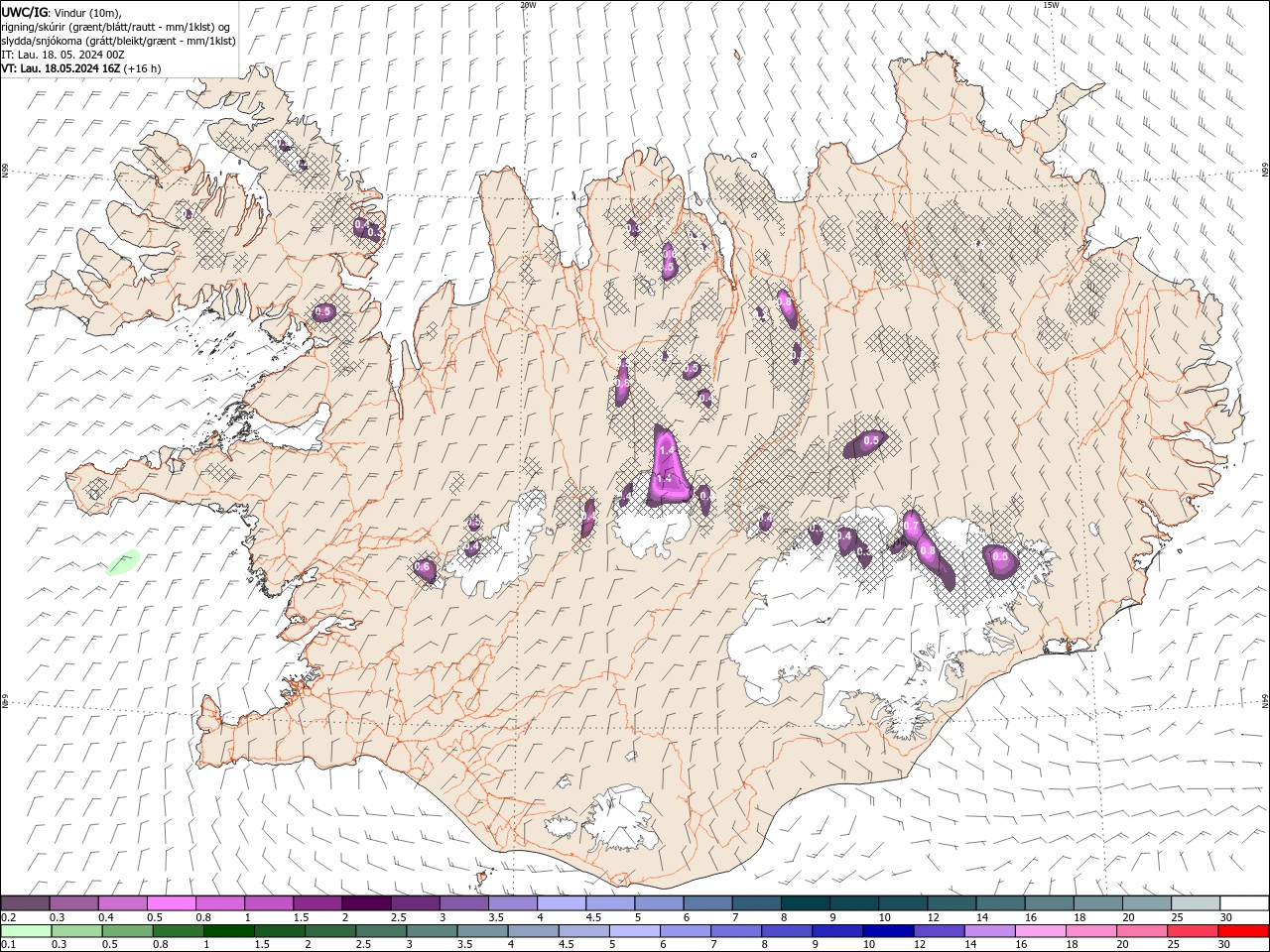Click the 'slydda/snjókoma' legend description line
This screenshot has height=952, width=1270.
pyautogui.click(x=119, y=41)
